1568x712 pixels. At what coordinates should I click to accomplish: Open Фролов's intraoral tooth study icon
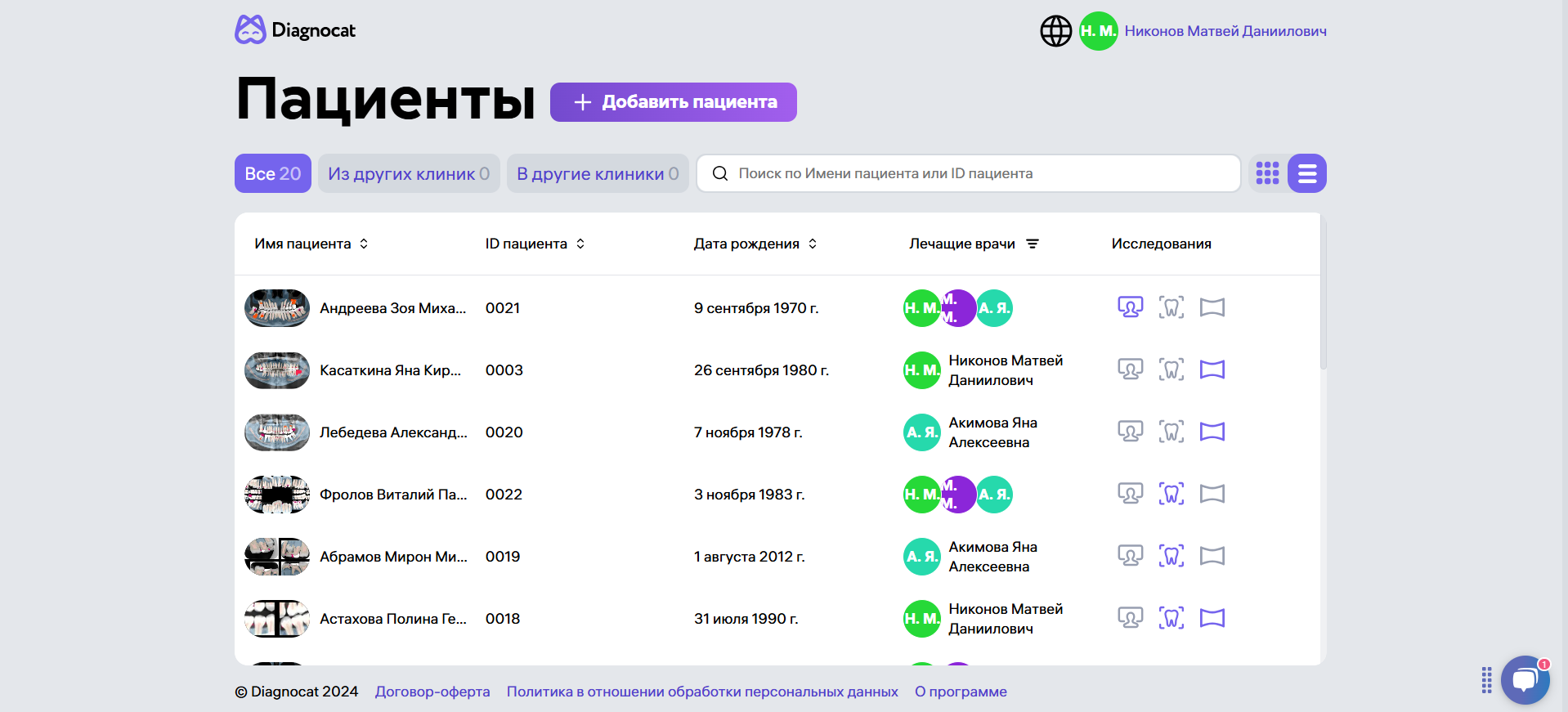1171,494
